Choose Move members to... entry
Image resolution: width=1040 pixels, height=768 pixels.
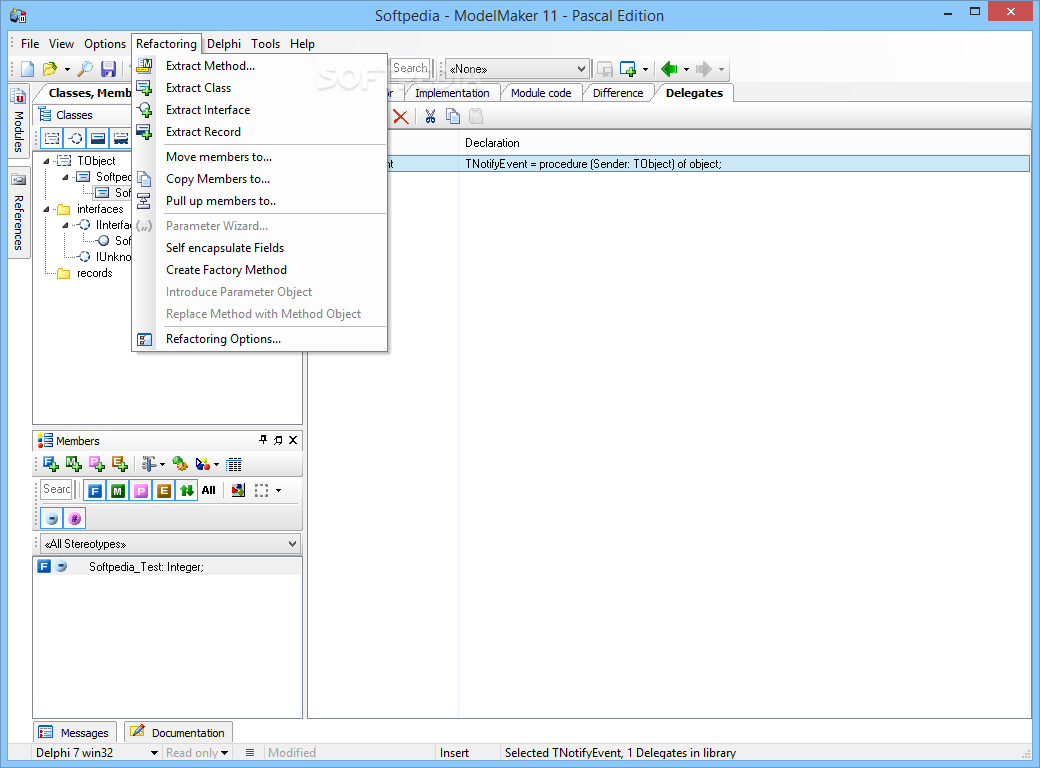pyautogui.click(x=219, y=157)
